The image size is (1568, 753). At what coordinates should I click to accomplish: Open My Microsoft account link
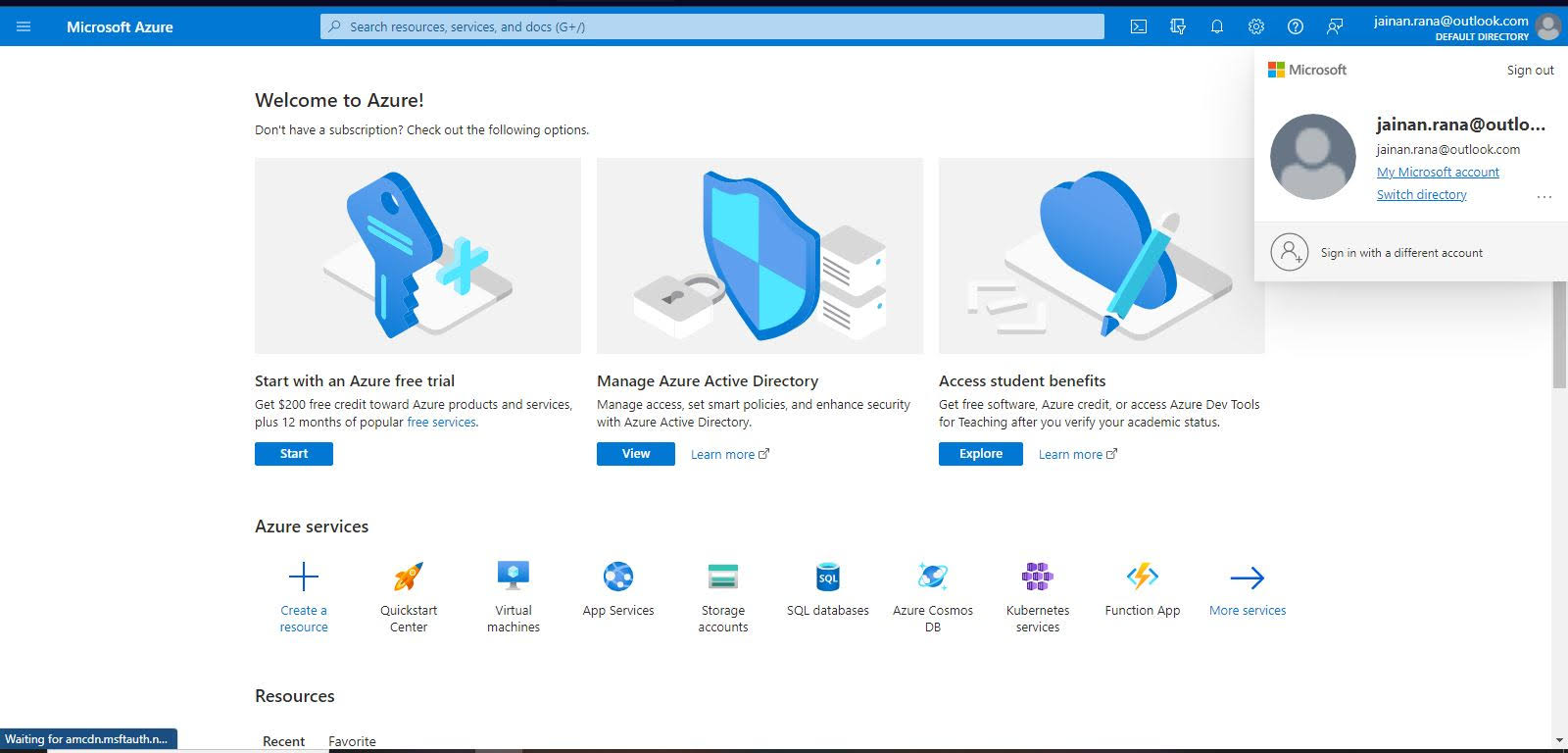(x=1438, y=172)
